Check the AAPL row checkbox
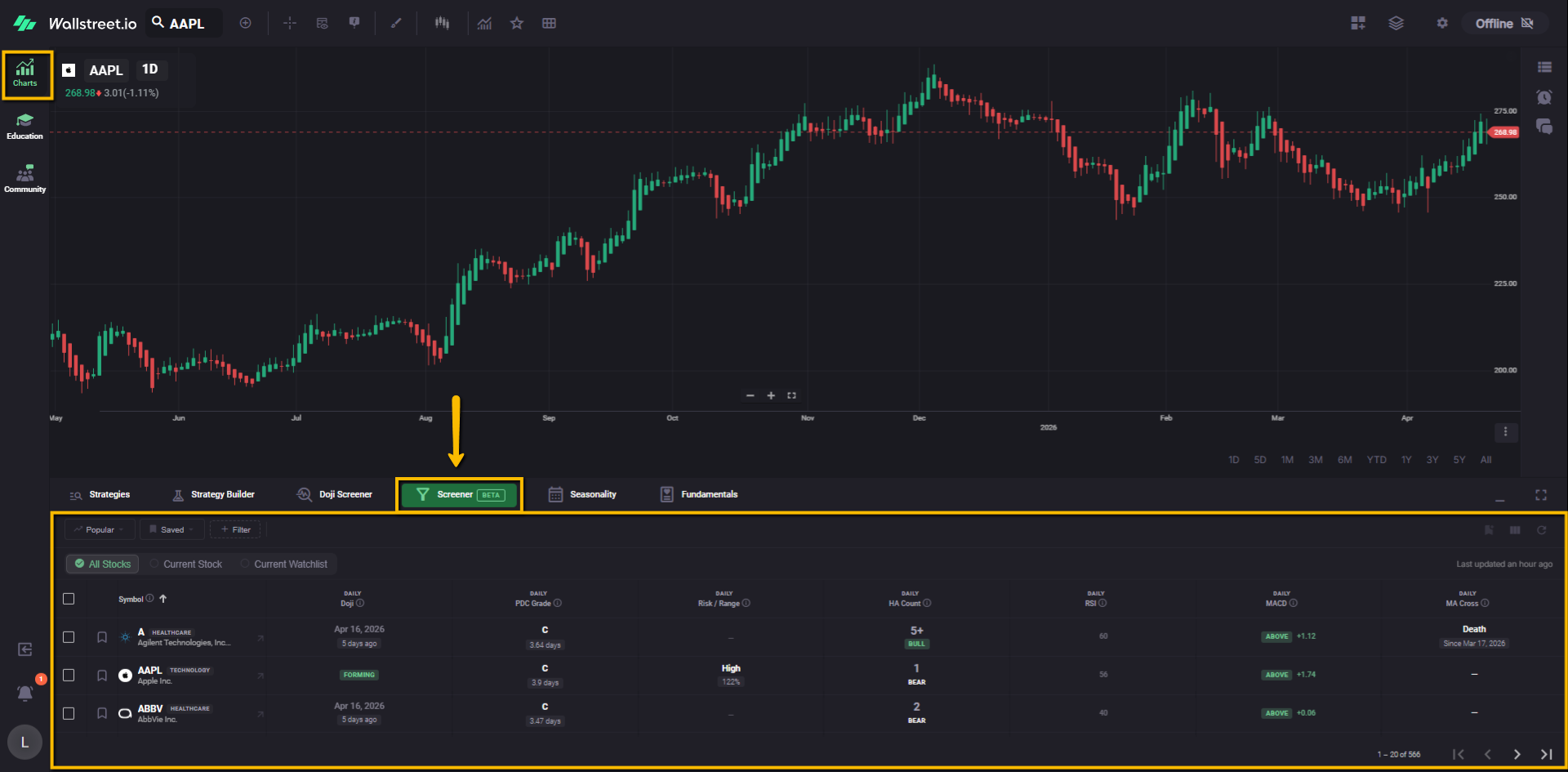The height and width of the screenshot is (772, 1568). [69, 676]
